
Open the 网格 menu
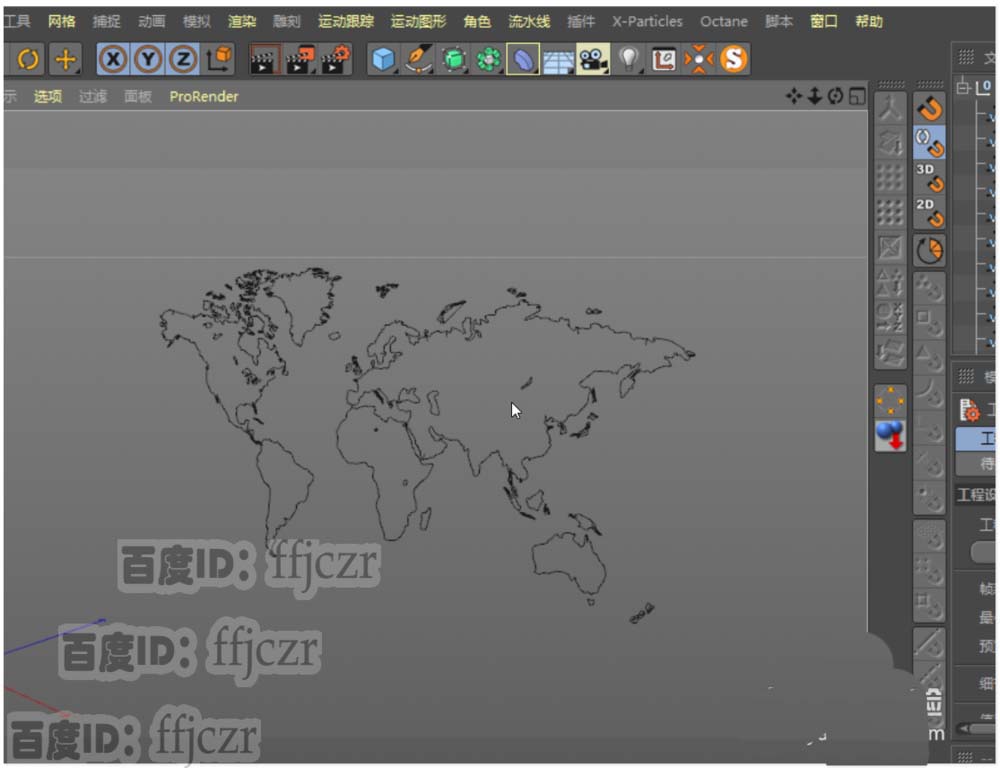pos(62,21)
